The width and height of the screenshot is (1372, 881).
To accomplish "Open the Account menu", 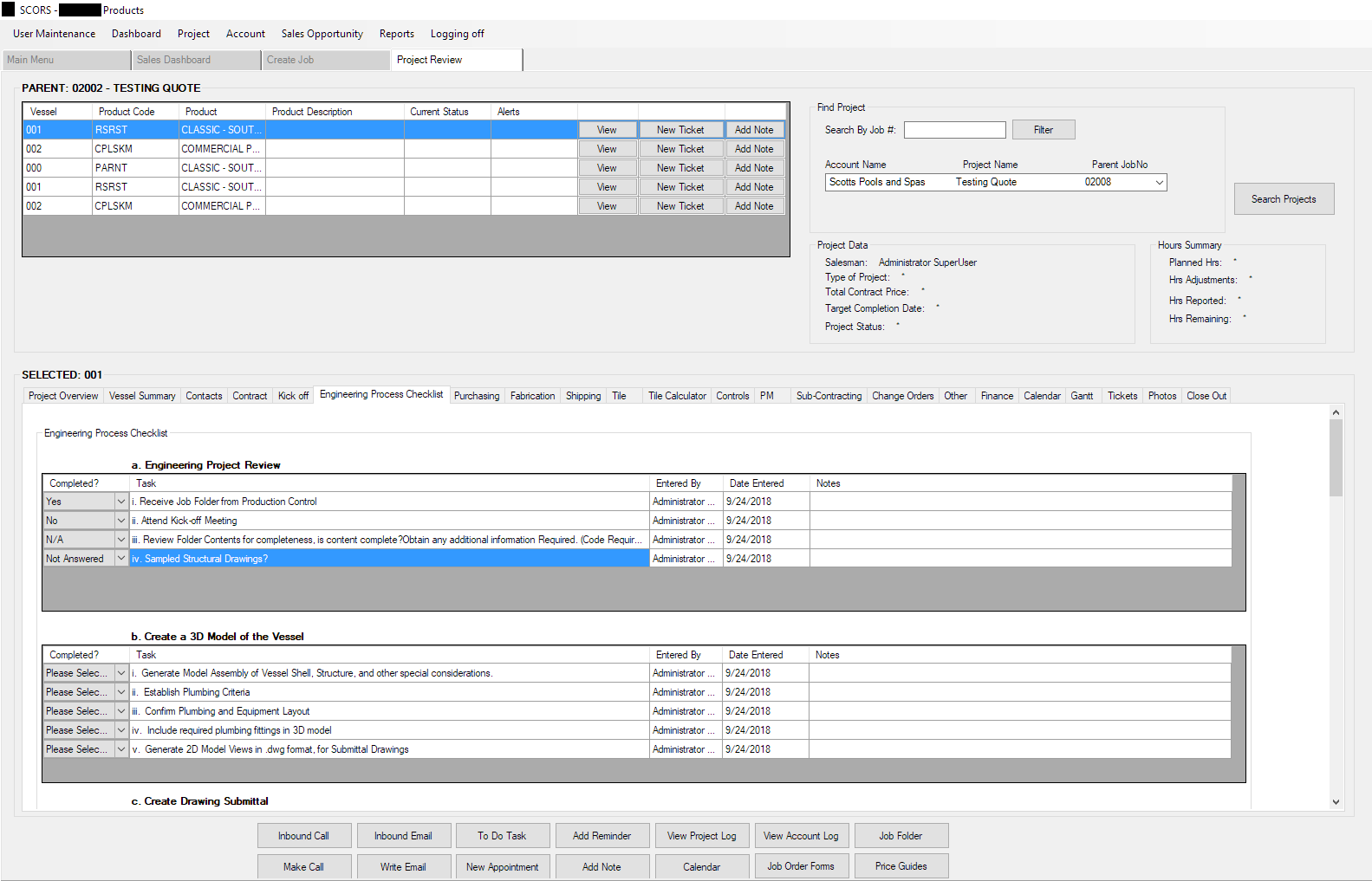I will 245,34.
